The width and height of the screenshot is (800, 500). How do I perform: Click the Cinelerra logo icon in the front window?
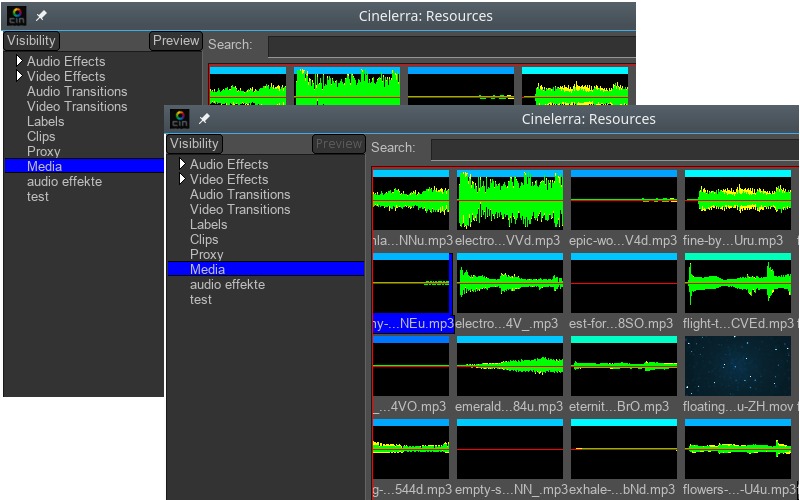coord(180,119)
